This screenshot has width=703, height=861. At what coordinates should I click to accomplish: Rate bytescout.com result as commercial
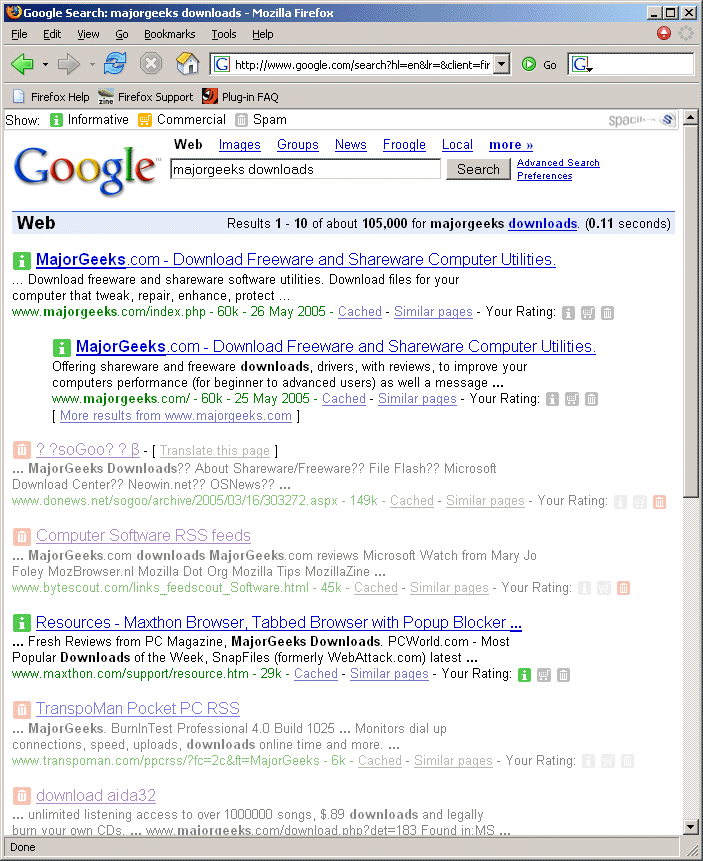pos(604,588)
